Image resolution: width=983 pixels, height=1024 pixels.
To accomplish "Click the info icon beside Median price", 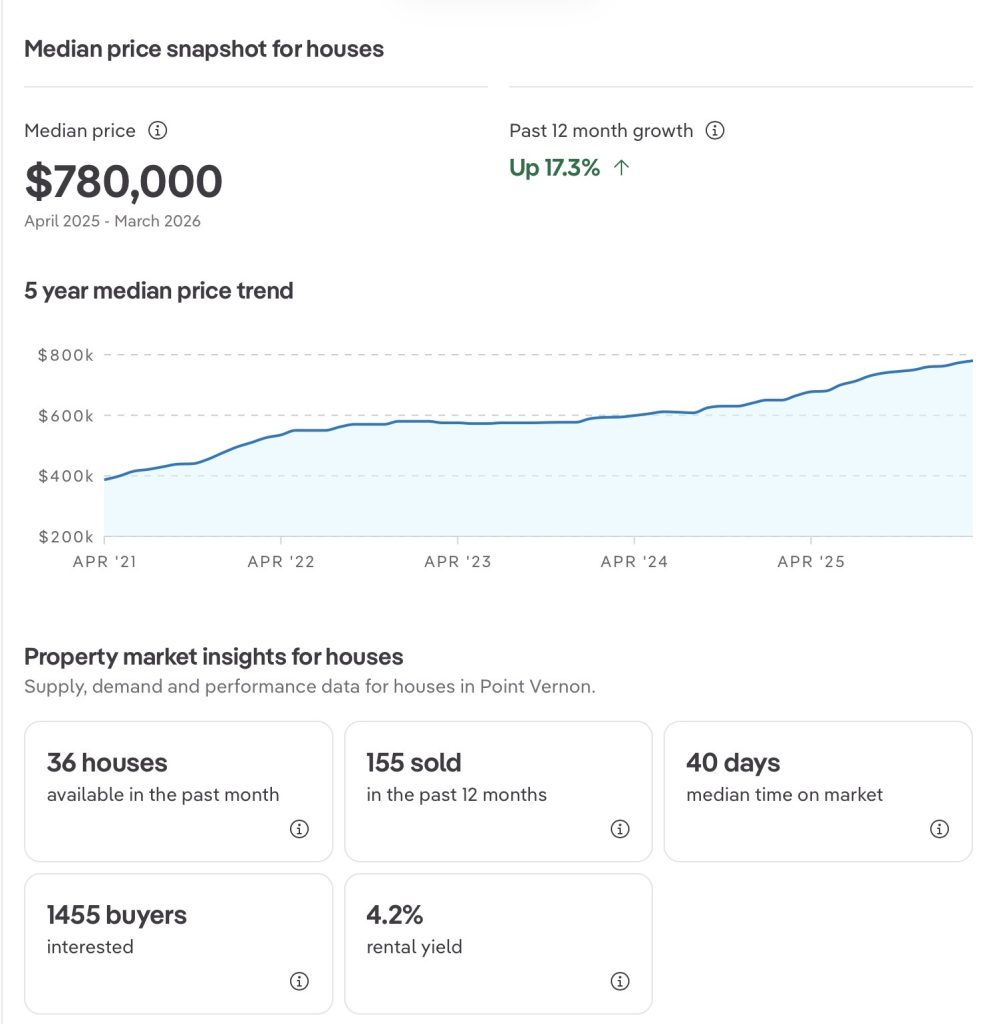I will [157, 131].
